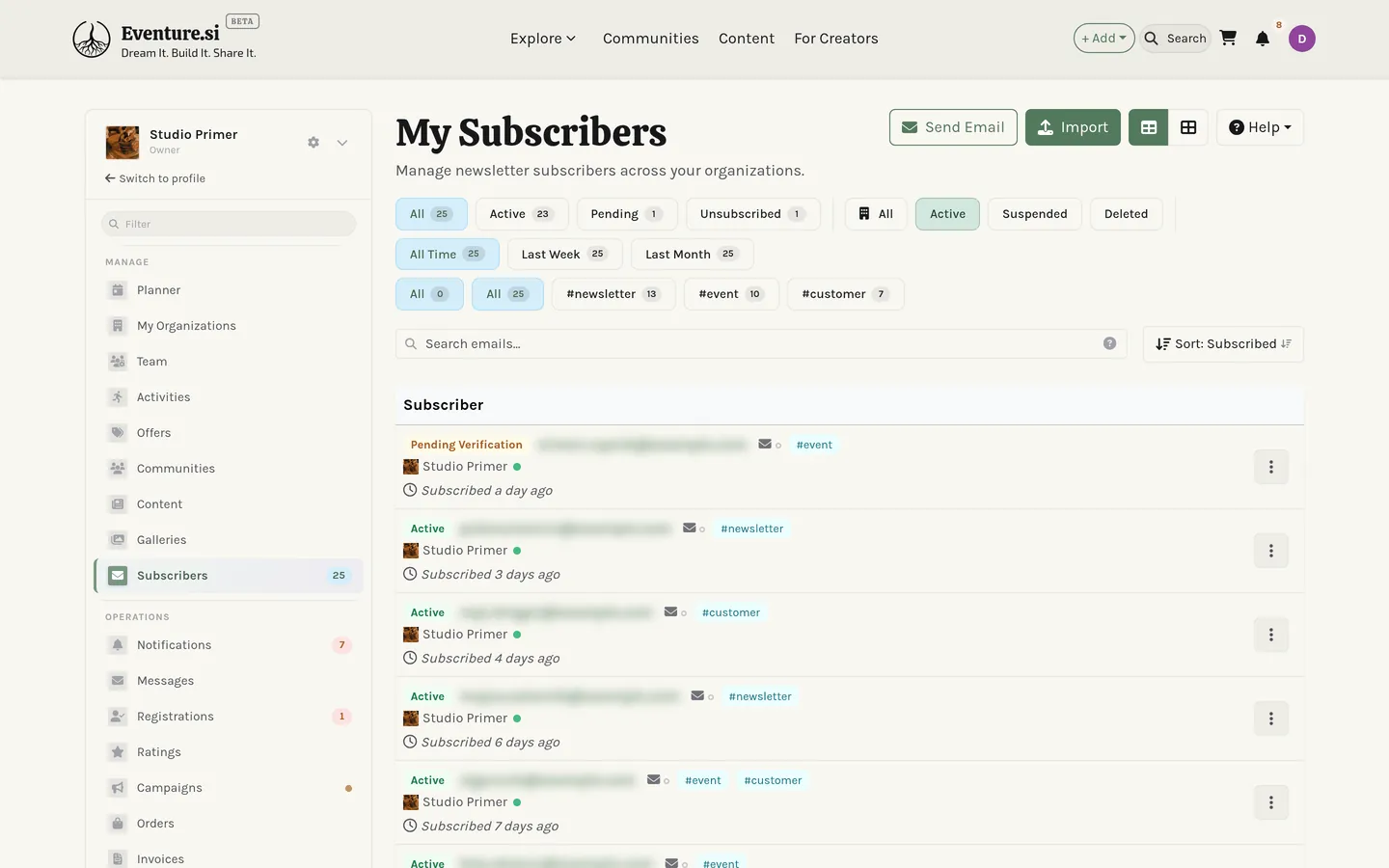The width and height of the screenshot is (1389, 868).
Task: Click Content sidebar icon
Action: (x=118, y=504)
